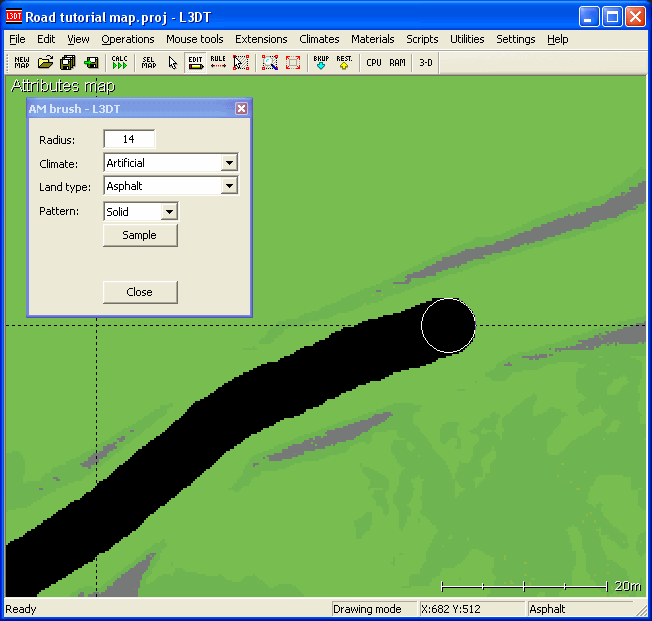This screenshot has width=652, height=621.
Task: Toggle the Edit tool in toolbar
Action: point(196,62)
